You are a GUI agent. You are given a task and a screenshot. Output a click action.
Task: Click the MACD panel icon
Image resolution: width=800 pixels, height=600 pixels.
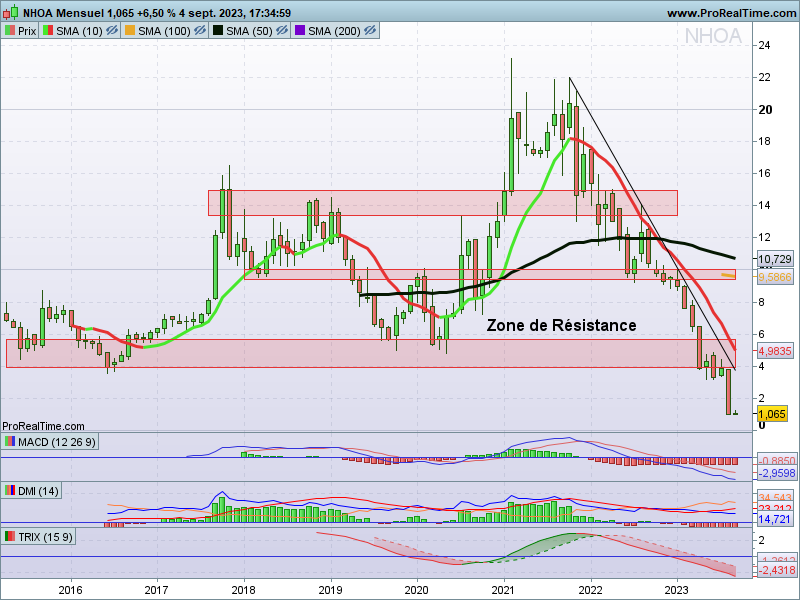(x=10, y=441)
